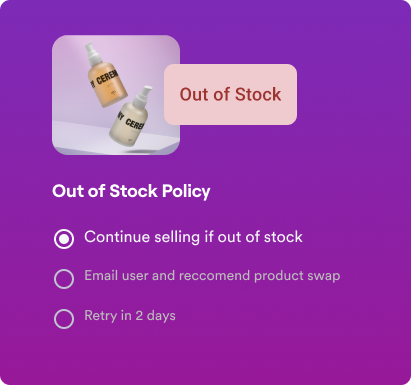
Task: Click the CEREM text on the orange bottle
Action: (107, 78)
